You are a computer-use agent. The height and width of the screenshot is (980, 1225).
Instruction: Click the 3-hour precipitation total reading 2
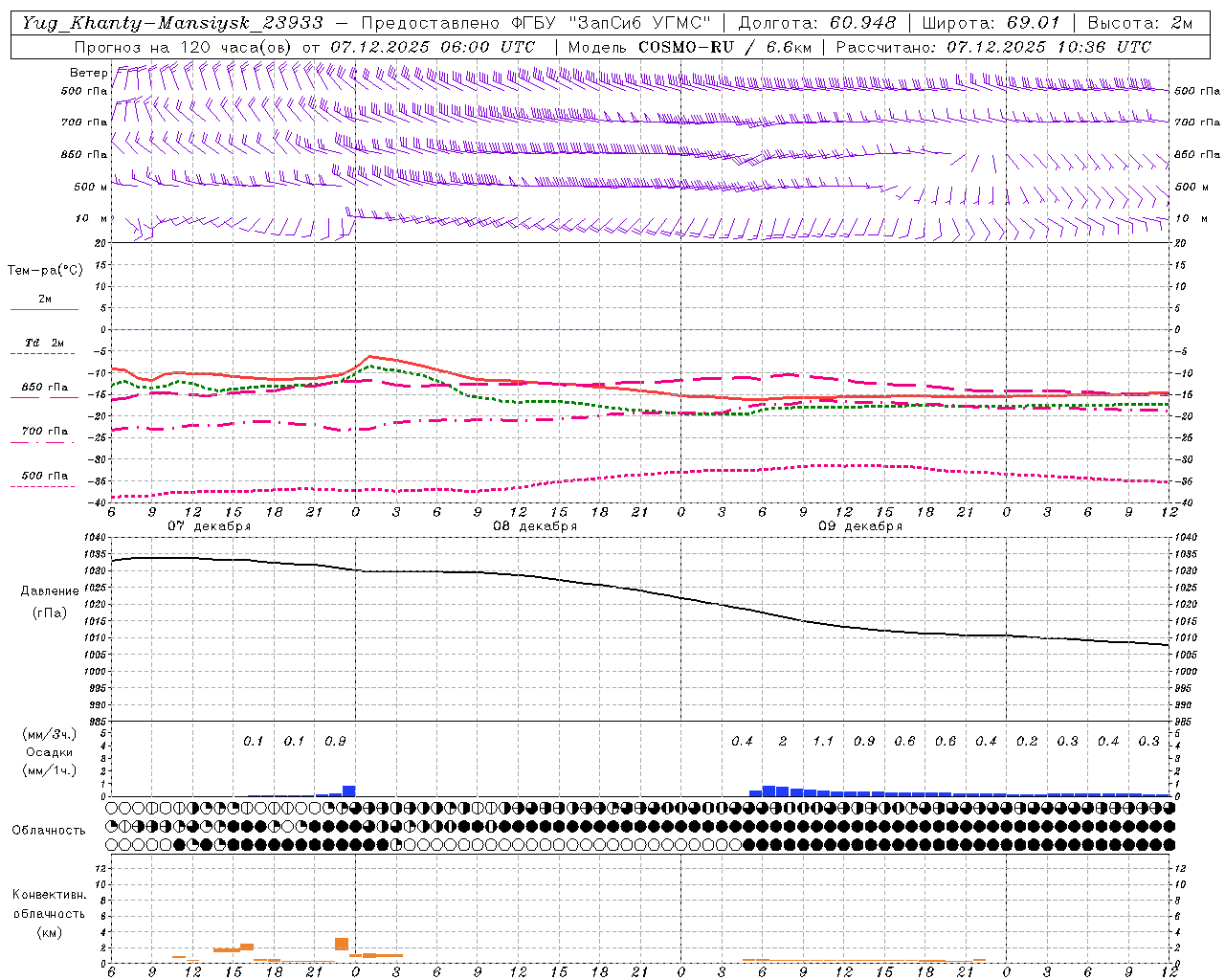point(783,742)
